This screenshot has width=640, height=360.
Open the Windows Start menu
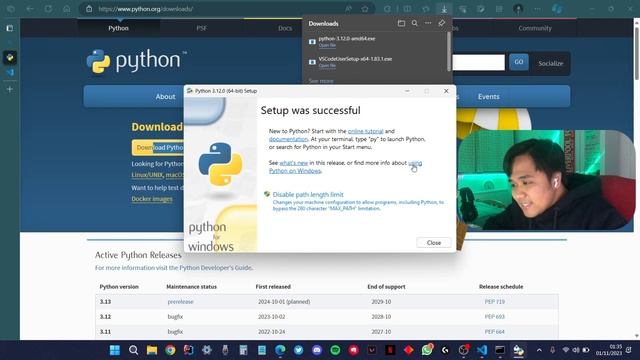click(115, 350)
